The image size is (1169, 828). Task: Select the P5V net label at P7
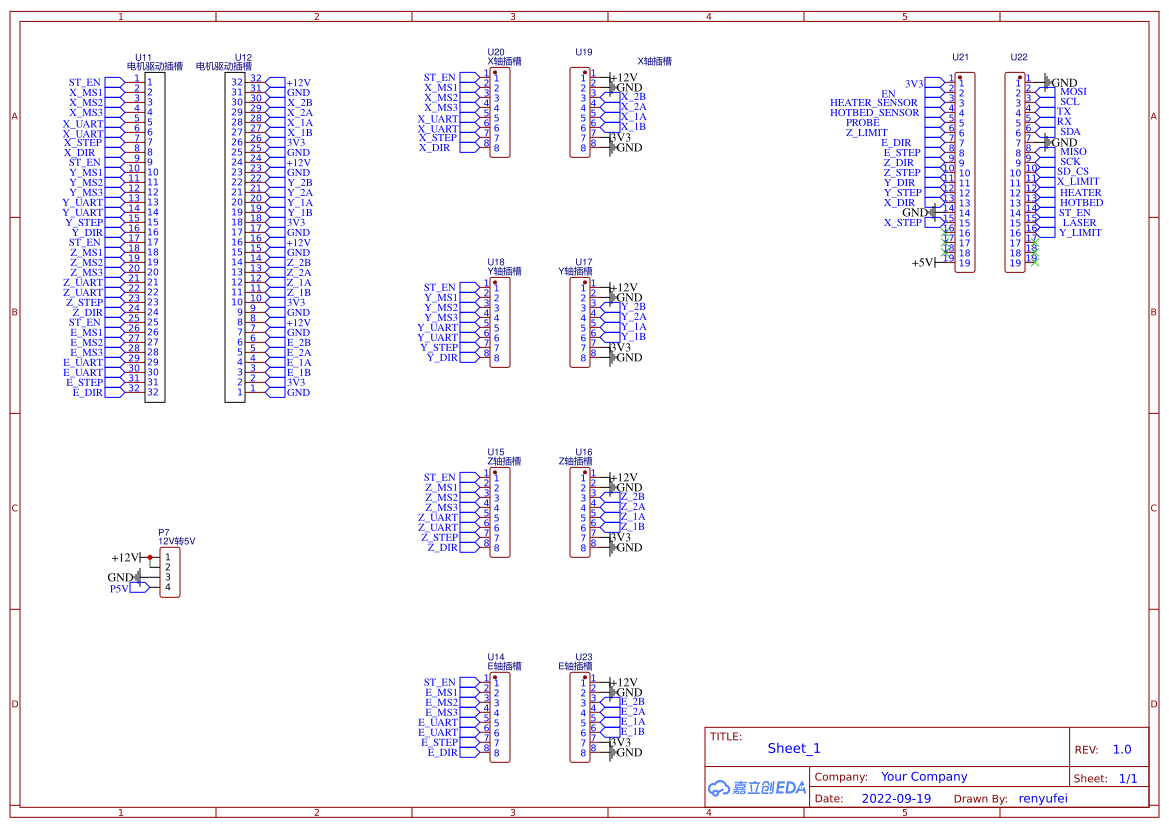click(x=119, y=589)
